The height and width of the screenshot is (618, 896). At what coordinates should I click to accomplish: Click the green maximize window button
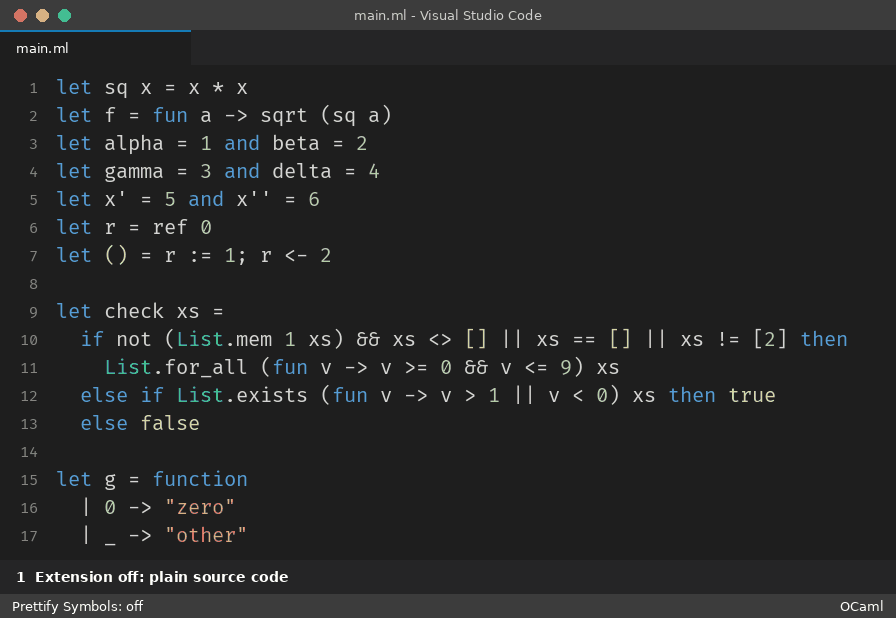(65, 15)
